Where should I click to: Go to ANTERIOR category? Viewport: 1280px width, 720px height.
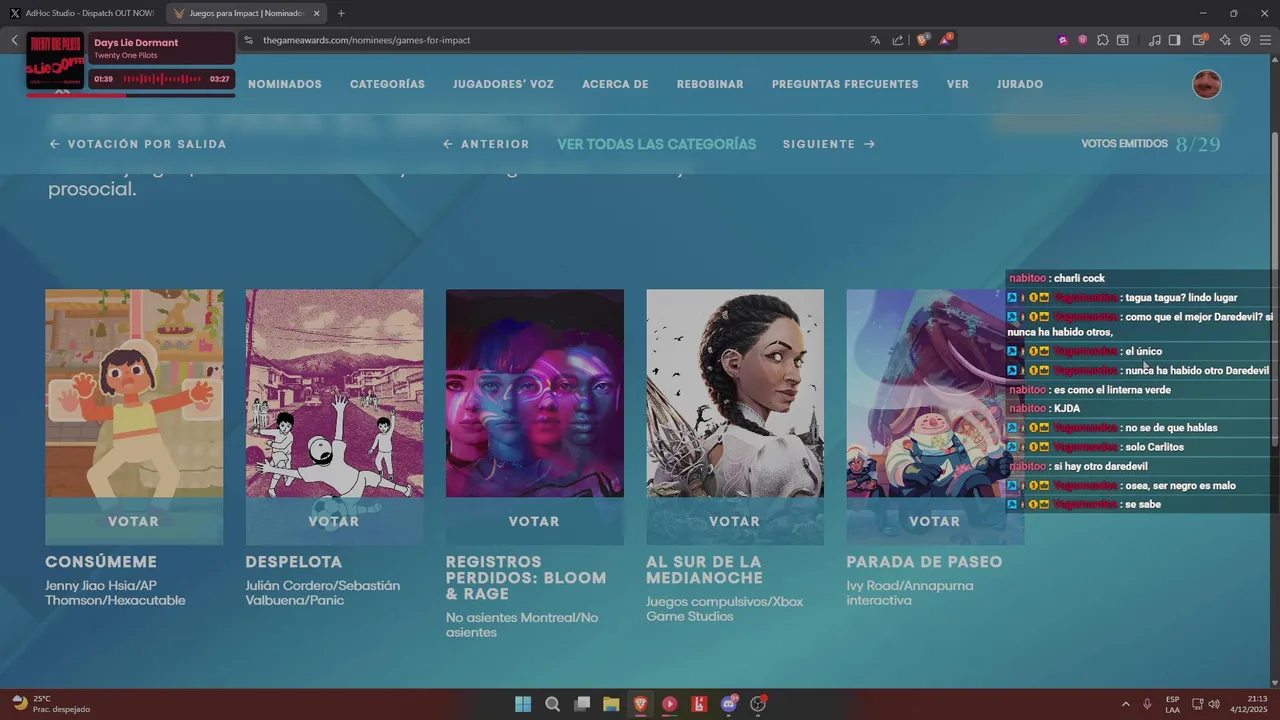pos(486,144)
